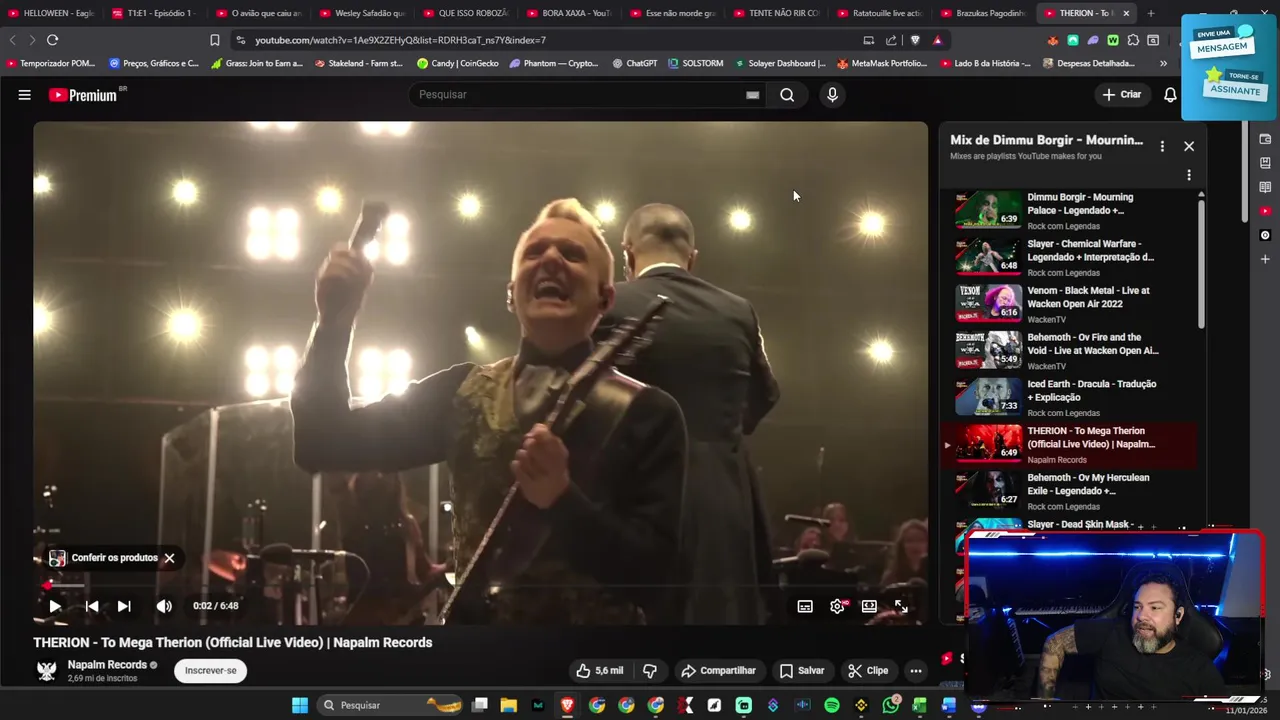Toggle subtitles on the video player
Viewport: 1280px width, 720px height.
[x=805, y=606]
